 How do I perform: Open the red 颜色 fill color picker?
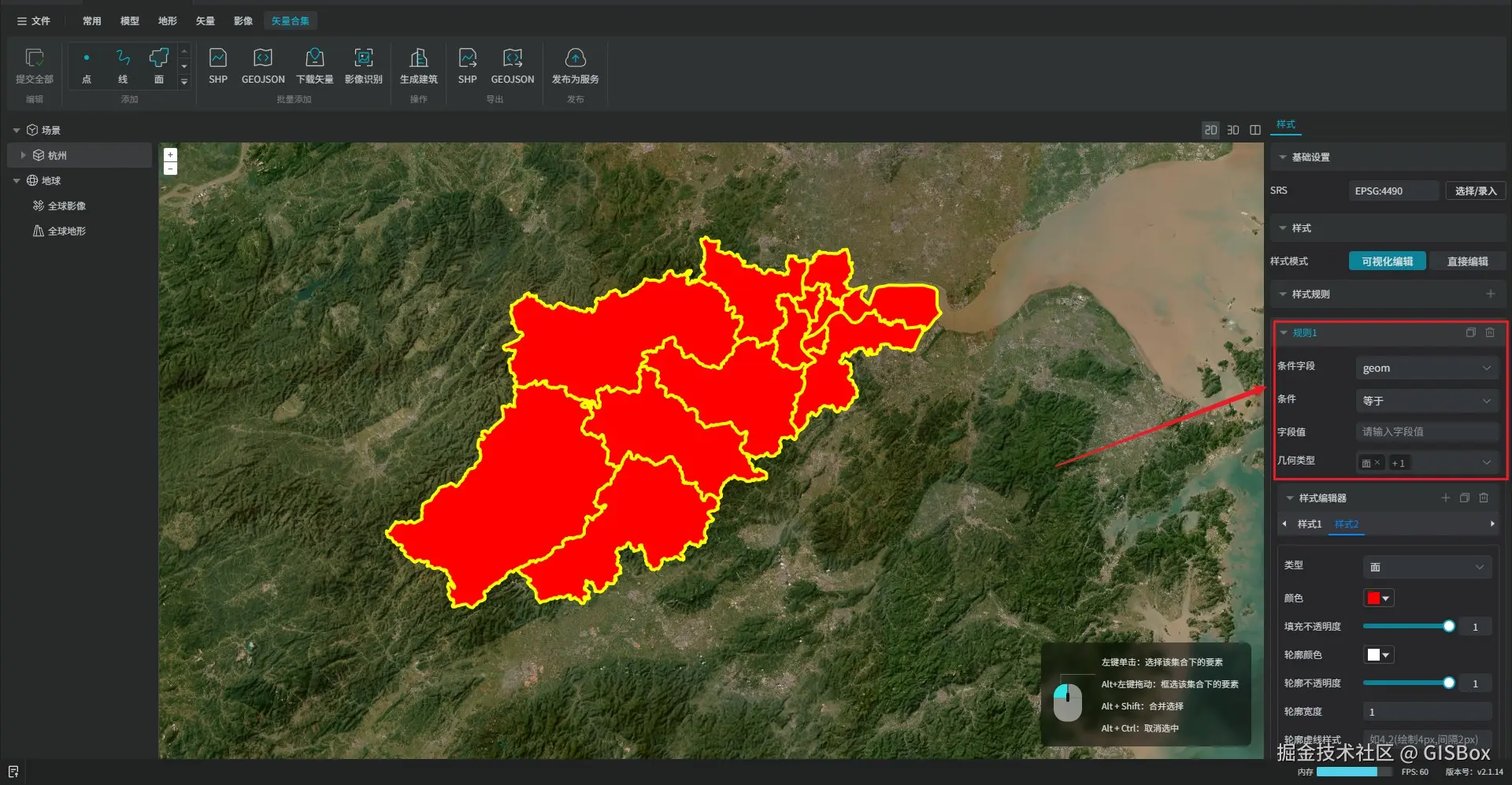pos(1379,598)
